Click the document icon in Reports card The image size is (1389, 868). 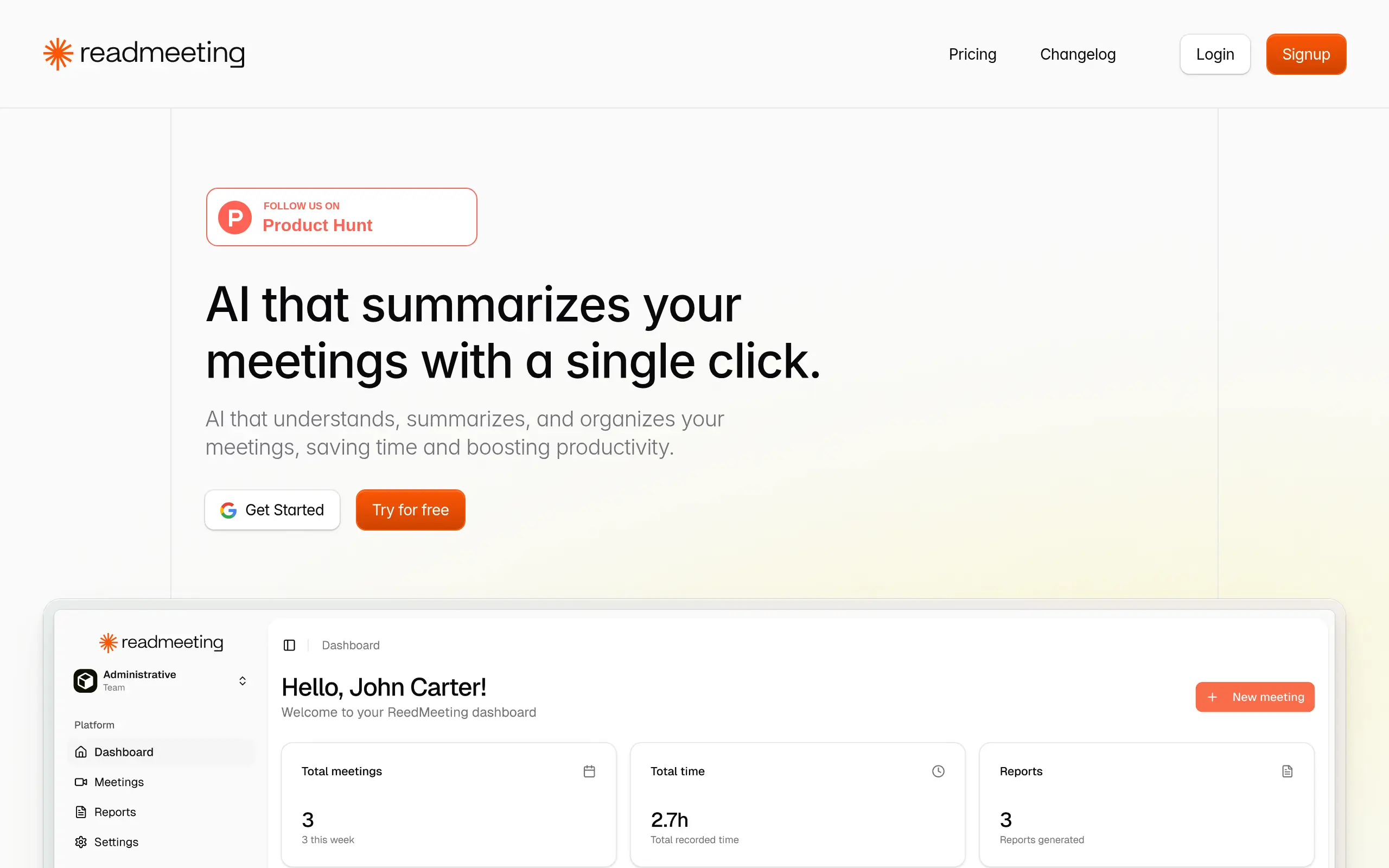click(x=1287, y=771)
